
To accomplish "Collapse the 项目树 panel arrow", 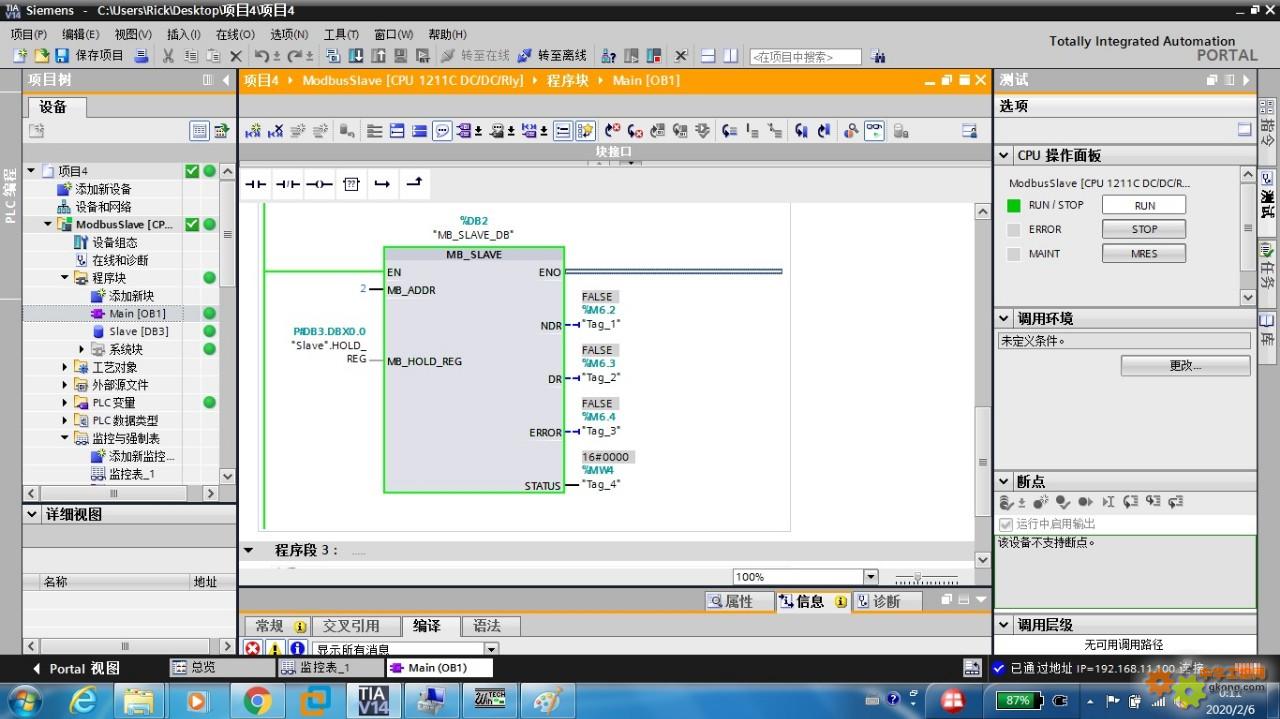I will (226, 80).
